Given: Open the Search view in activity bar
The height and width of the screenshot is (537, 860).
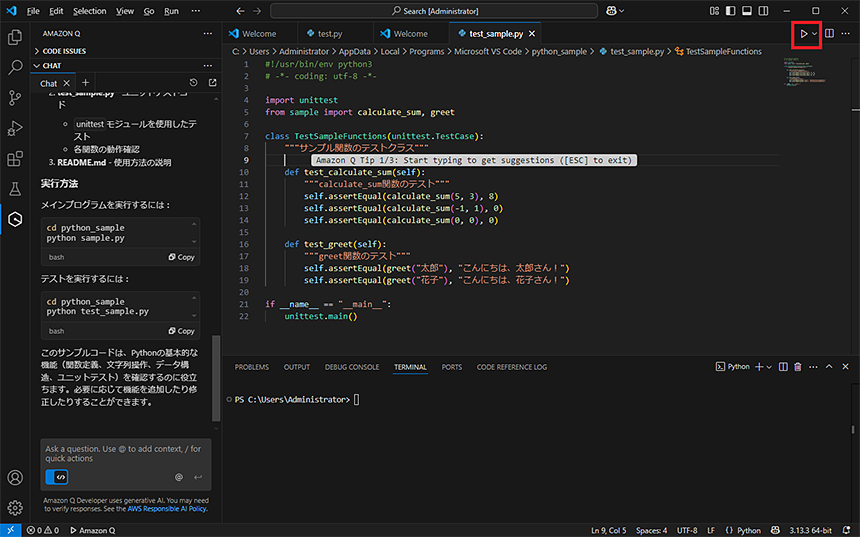Looking at the screenshot, I should [x=15, y=67].
